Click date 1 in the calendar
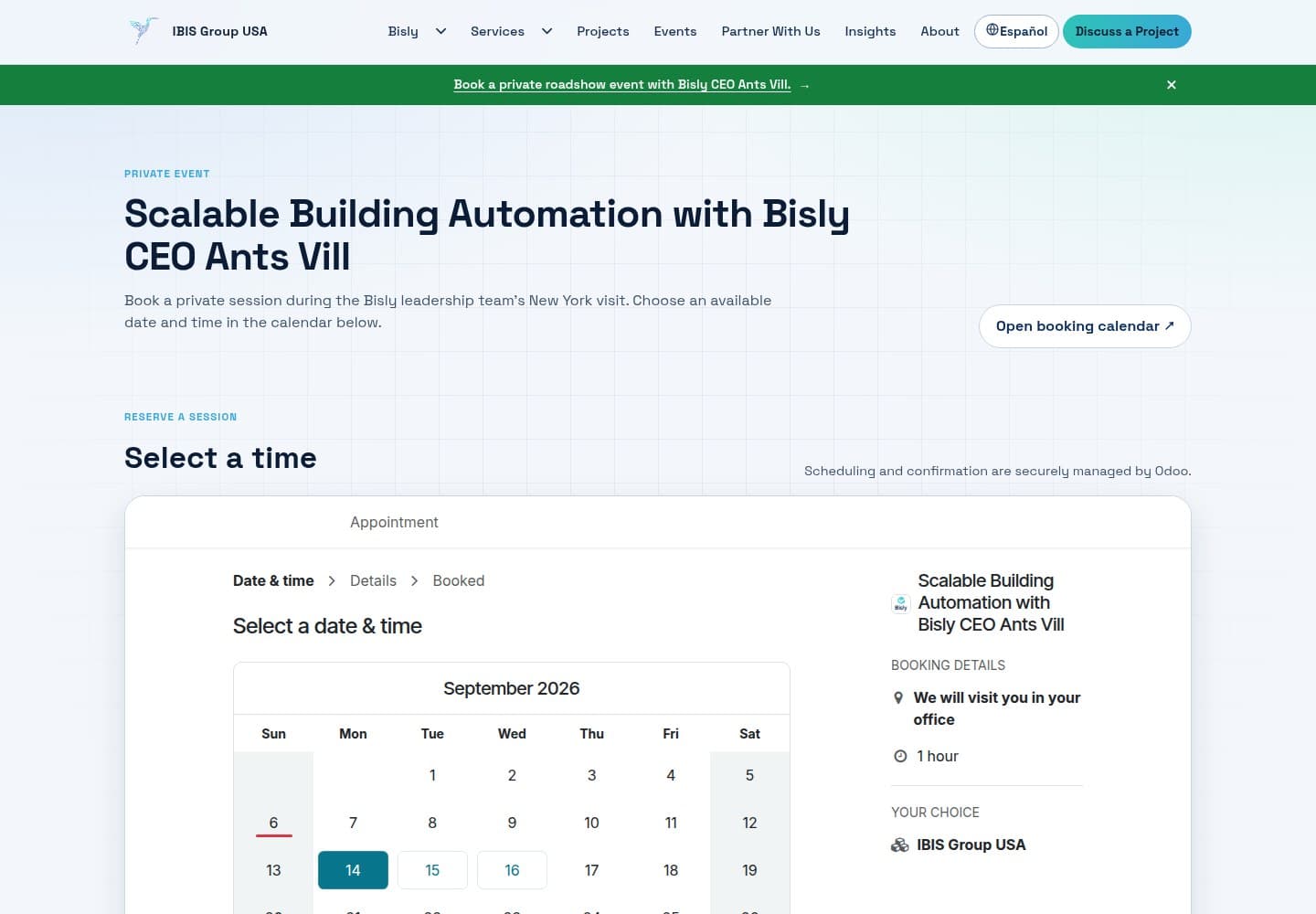This screenshot has width=1316, height=914. point(432,775)
